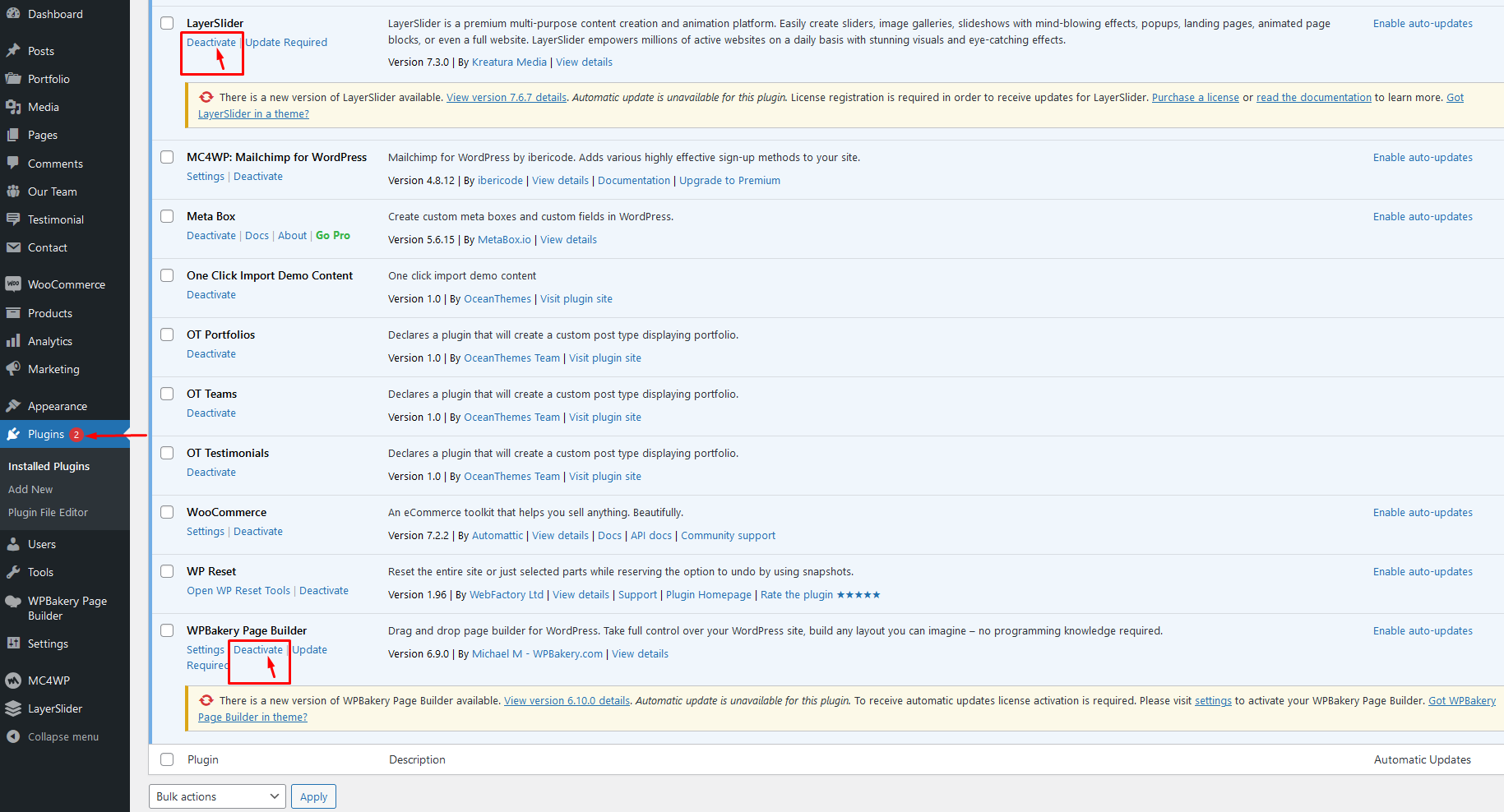This screenshot has width=1504, height=812.
Task: Click the WP Reset five-star rating
Action: click(x=858, y=595)
